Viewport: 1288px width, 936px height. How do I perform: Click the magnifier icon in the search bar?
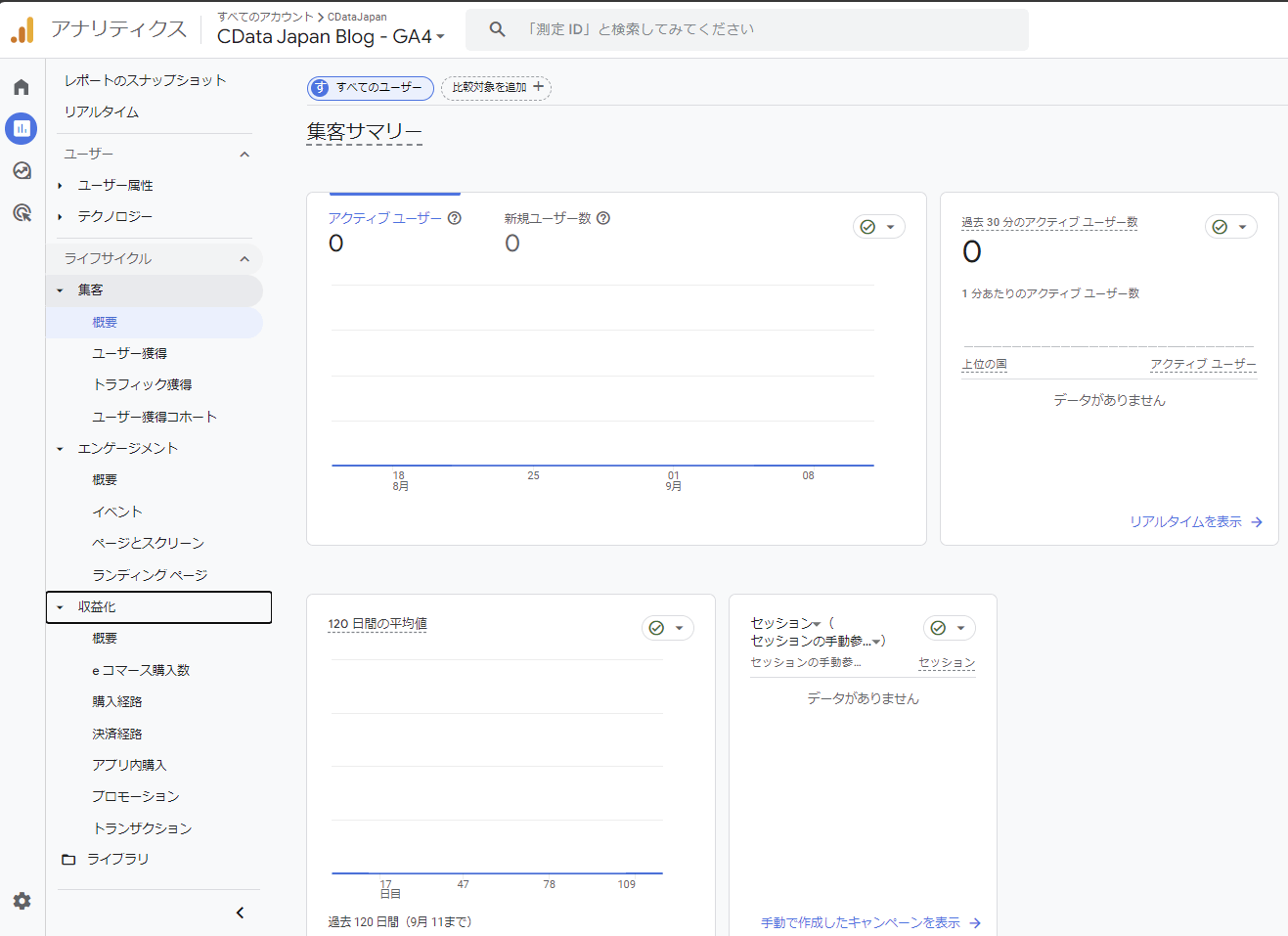(497, 29)
